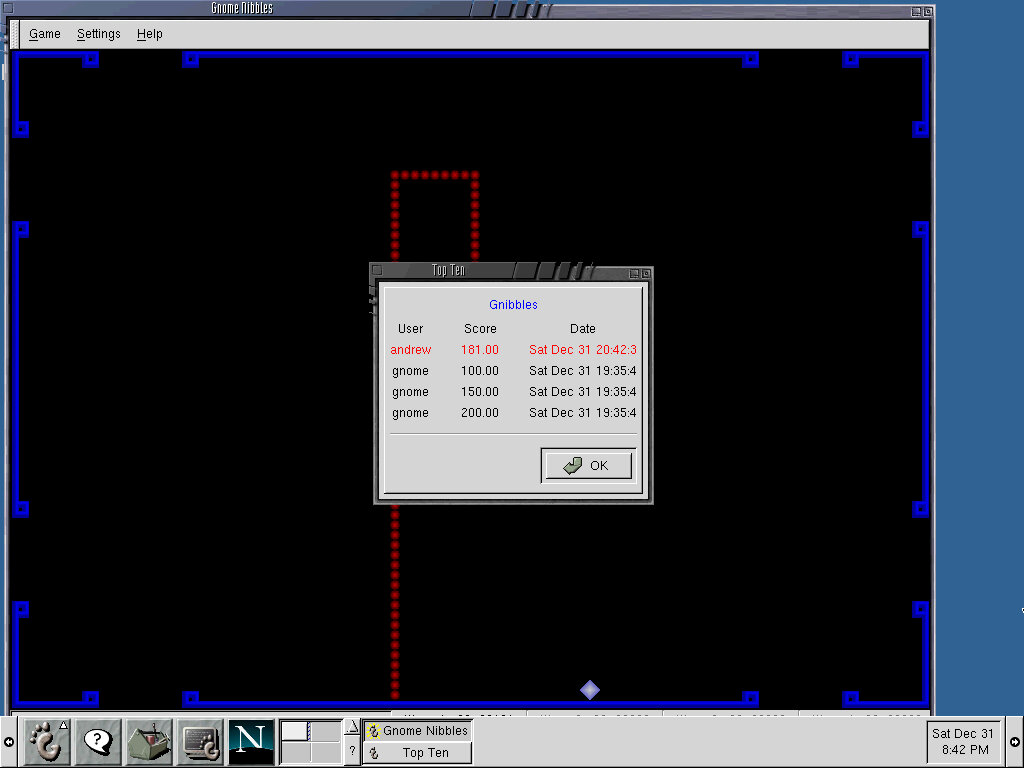1024x768 pixels.
Task: Open the Help menu
Action: coord(149,34)
